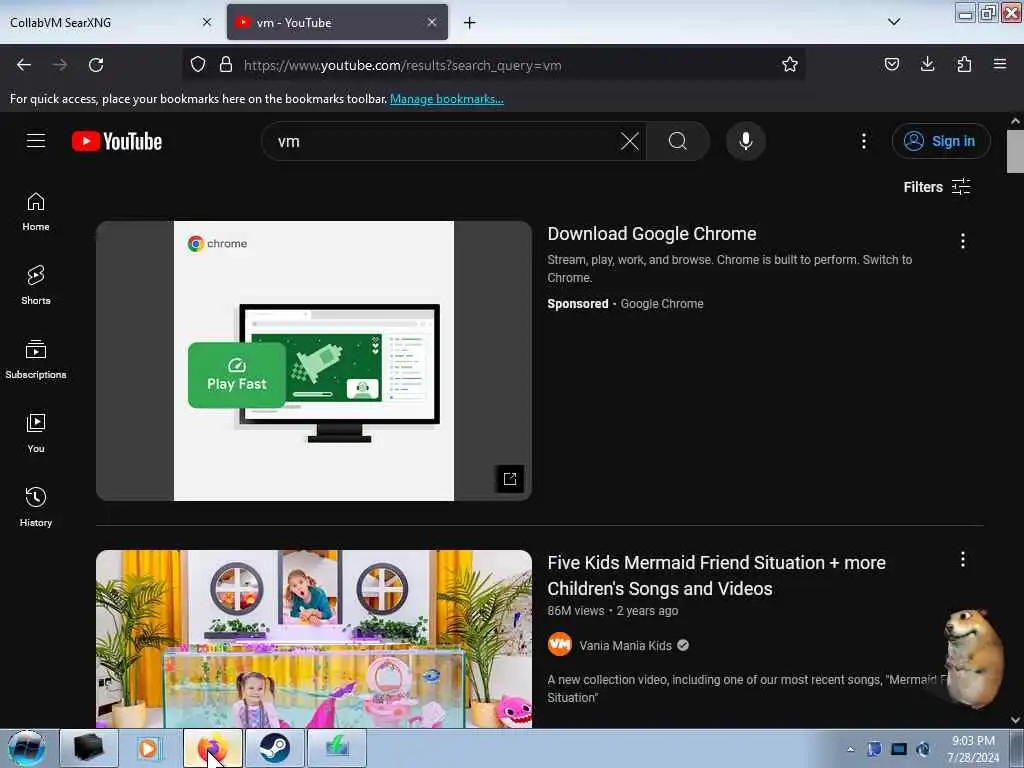Open History in the sidebar

coord(36,508)
